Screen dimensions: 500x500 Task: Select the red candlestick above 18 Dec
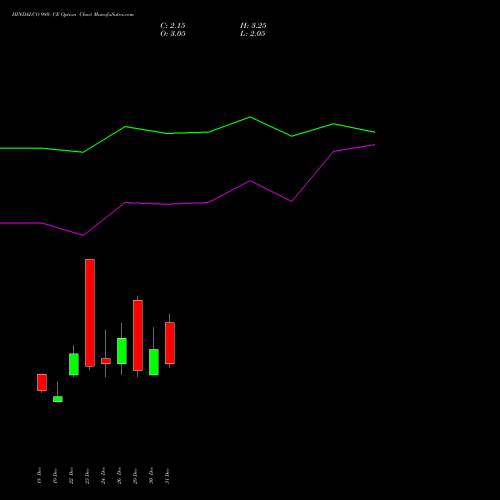click(x=42, y=382)
